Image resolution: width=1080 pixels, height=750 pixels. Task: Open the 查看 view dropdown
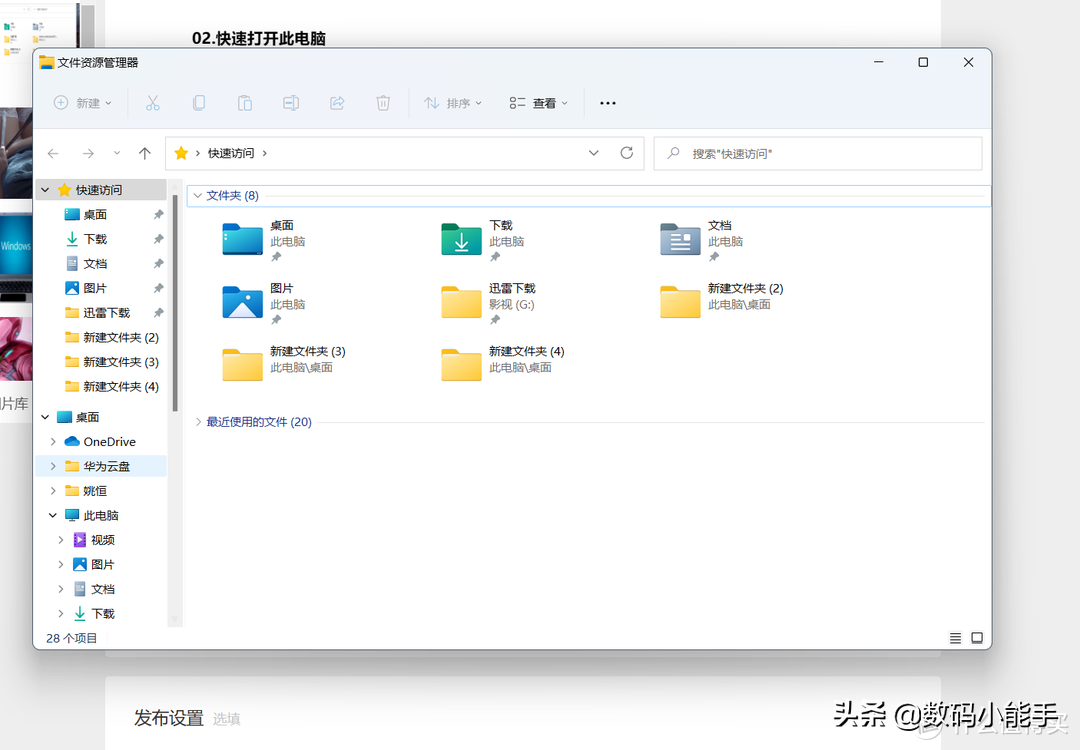(539, 103)
